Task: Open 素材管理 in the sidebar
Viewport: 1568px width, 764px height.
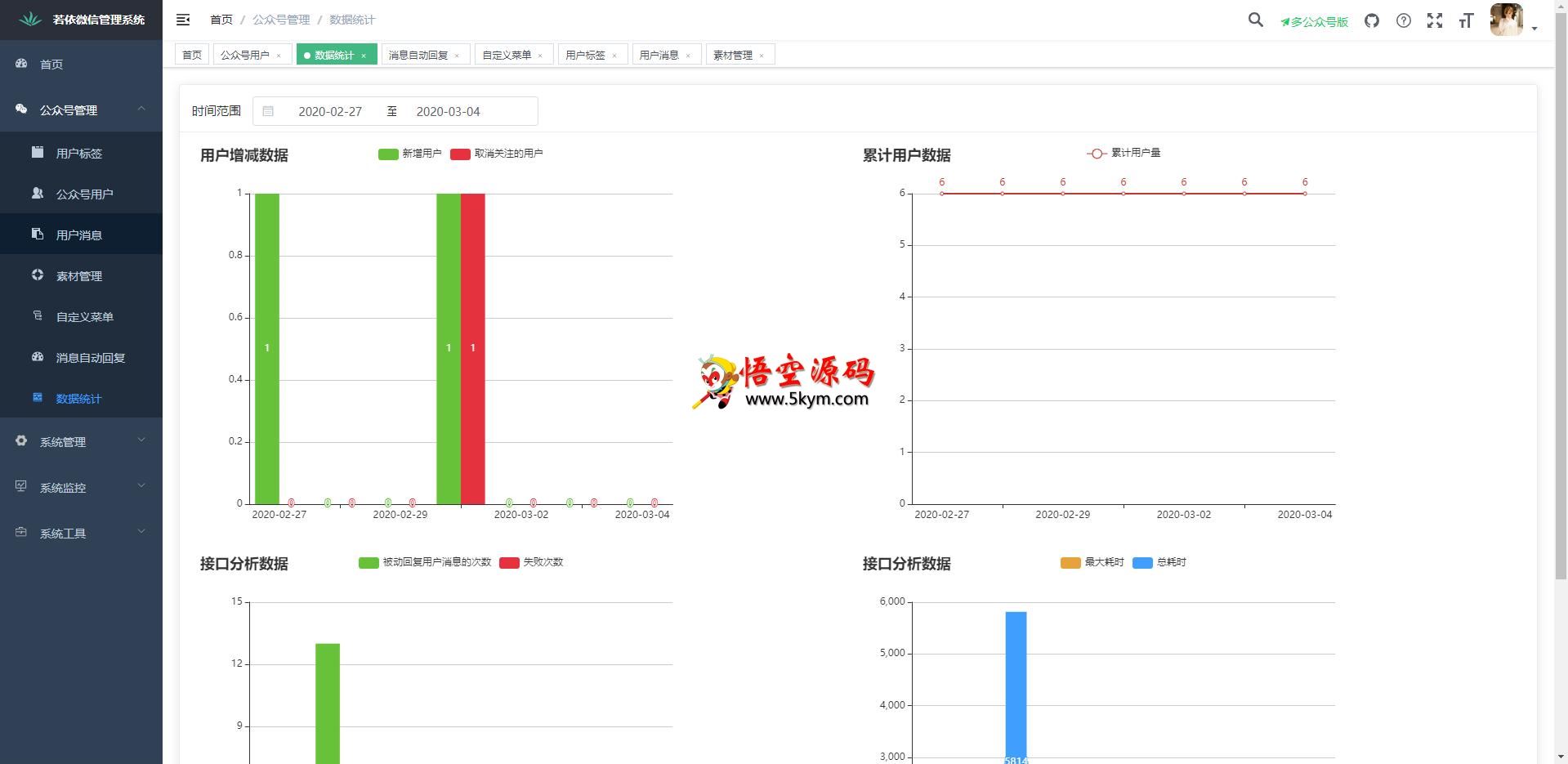Action: click(81, 275)
